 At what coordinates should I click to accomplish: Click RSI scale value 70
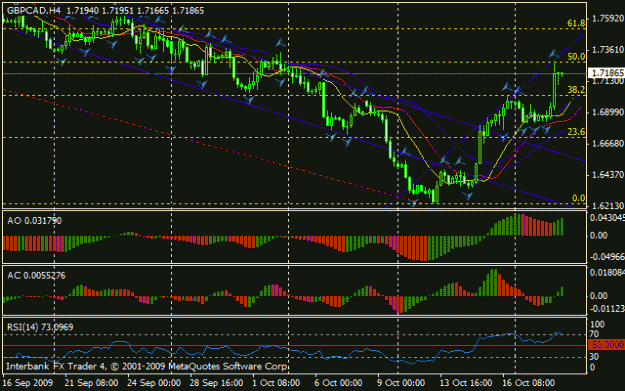click(594, 334)
